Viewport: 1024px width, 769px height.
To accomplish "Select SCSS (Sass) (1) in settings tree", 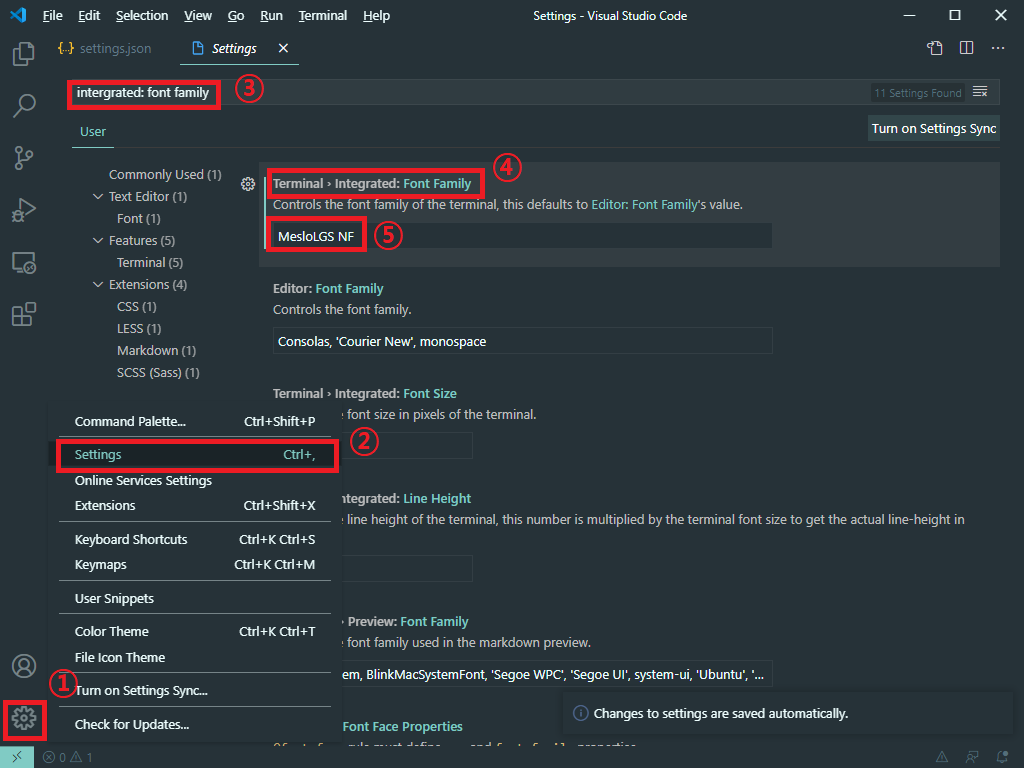I will 158,373.
